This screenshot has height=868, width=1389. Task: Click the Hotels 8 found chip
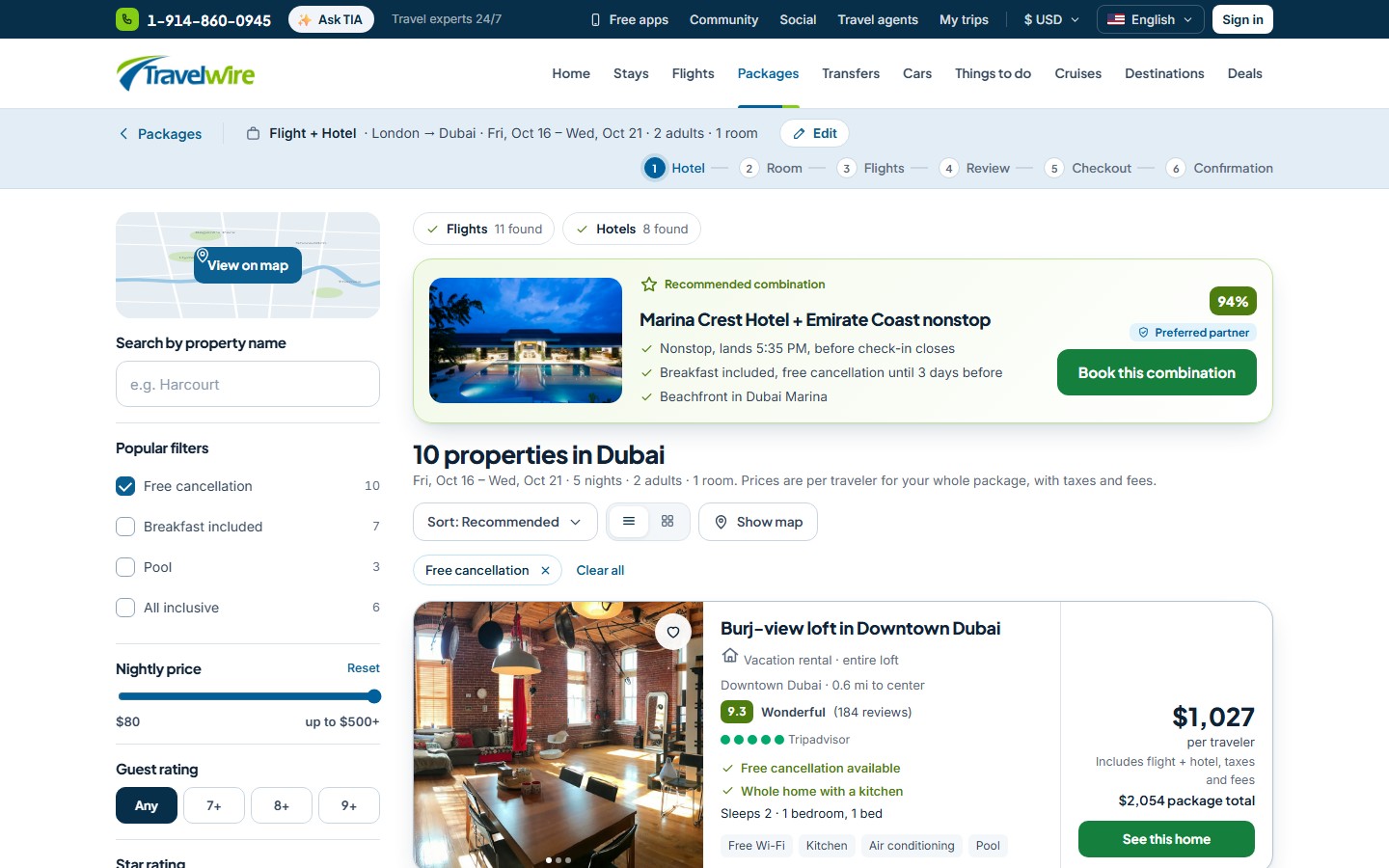(632, 229)
